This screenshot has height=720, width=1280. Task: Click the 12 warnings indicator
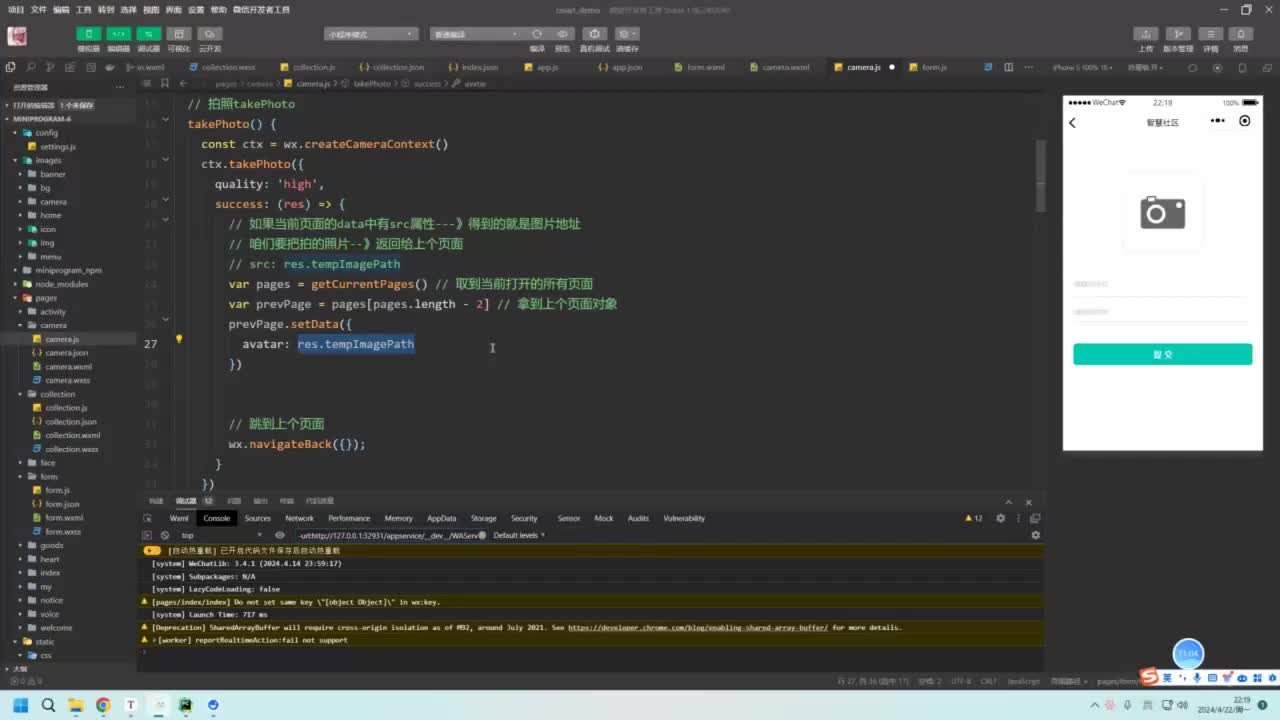974,518
